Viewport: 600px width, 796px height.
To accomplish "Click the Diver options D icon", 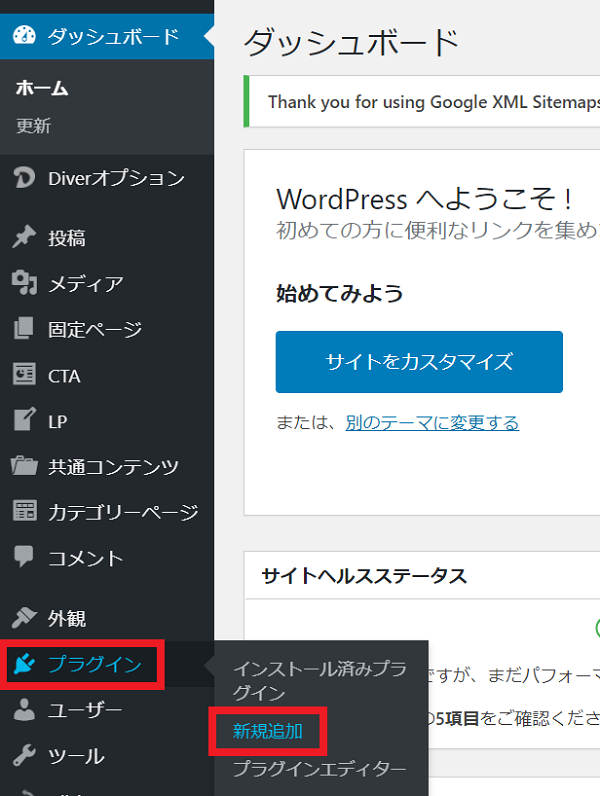I will (24, 178).
